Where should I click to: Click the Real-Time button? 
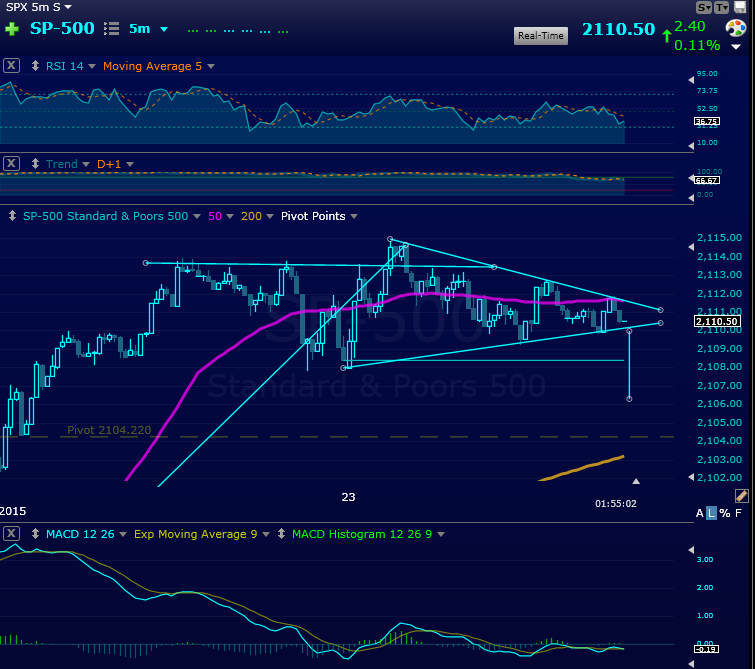(541, 36)
